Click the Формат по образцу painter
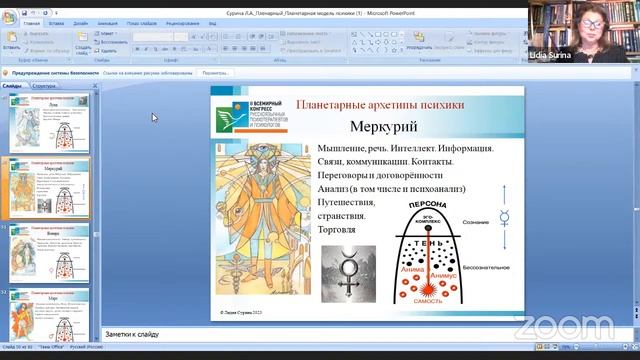640x360 pixels. click(x=46, y=51)
